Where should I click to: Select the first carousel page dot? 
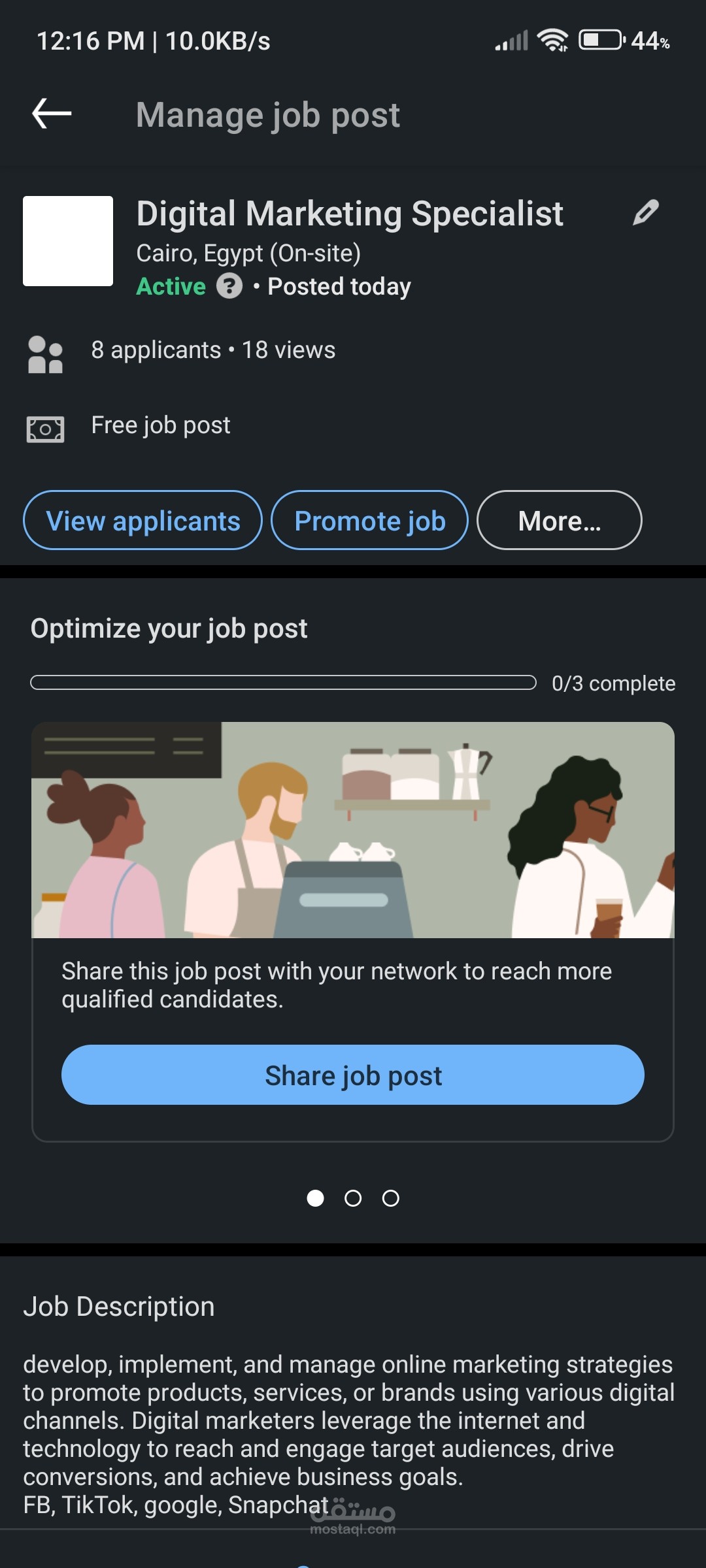tap(315, 1198)
